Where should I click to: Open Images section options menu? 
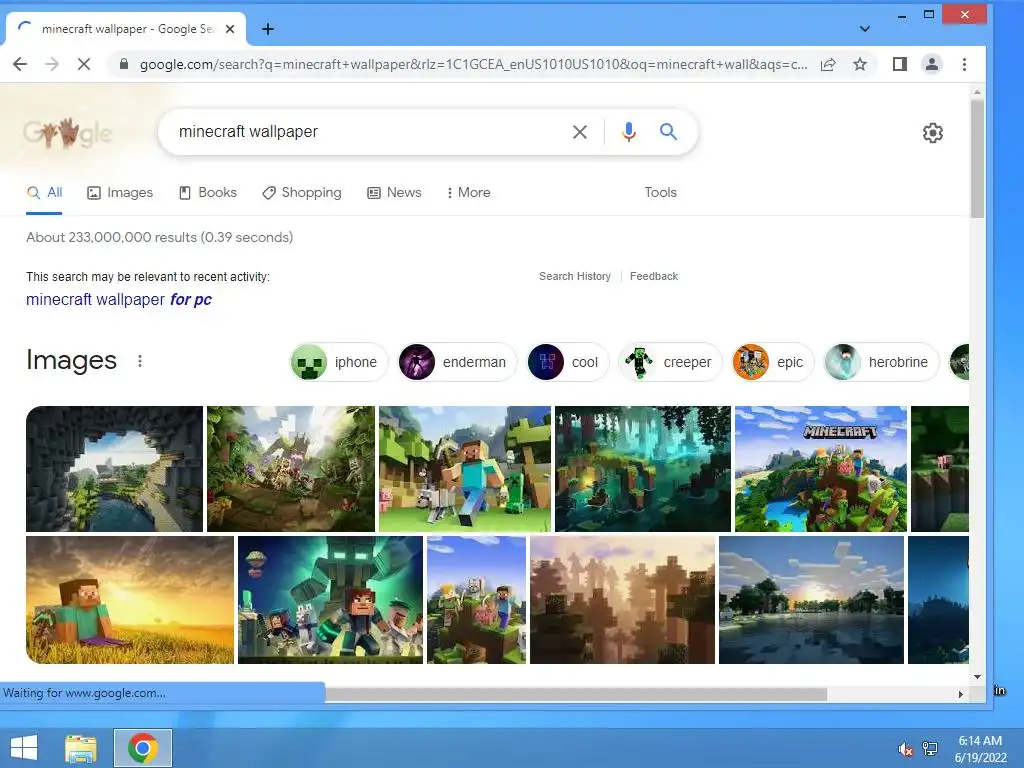point(140,361)
